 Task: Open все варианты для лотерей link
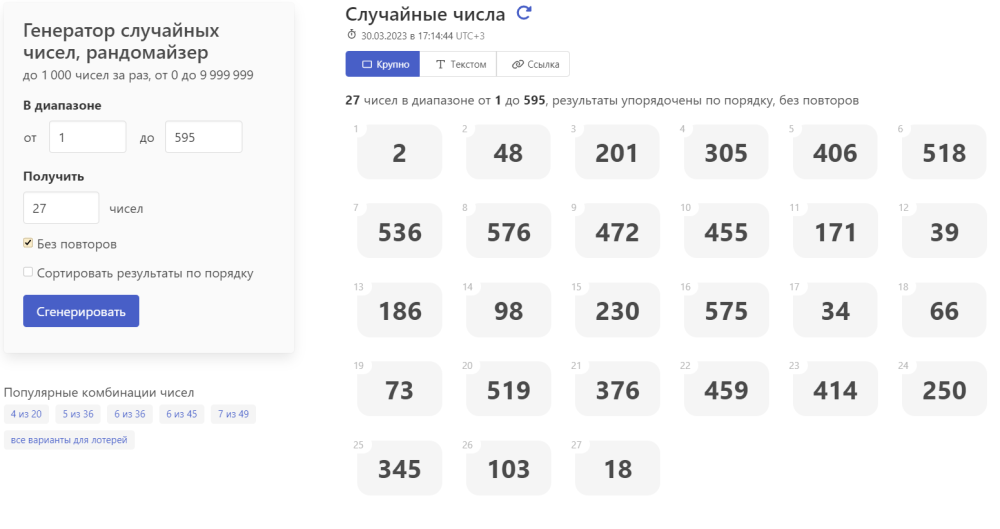[x=69, y=440]
